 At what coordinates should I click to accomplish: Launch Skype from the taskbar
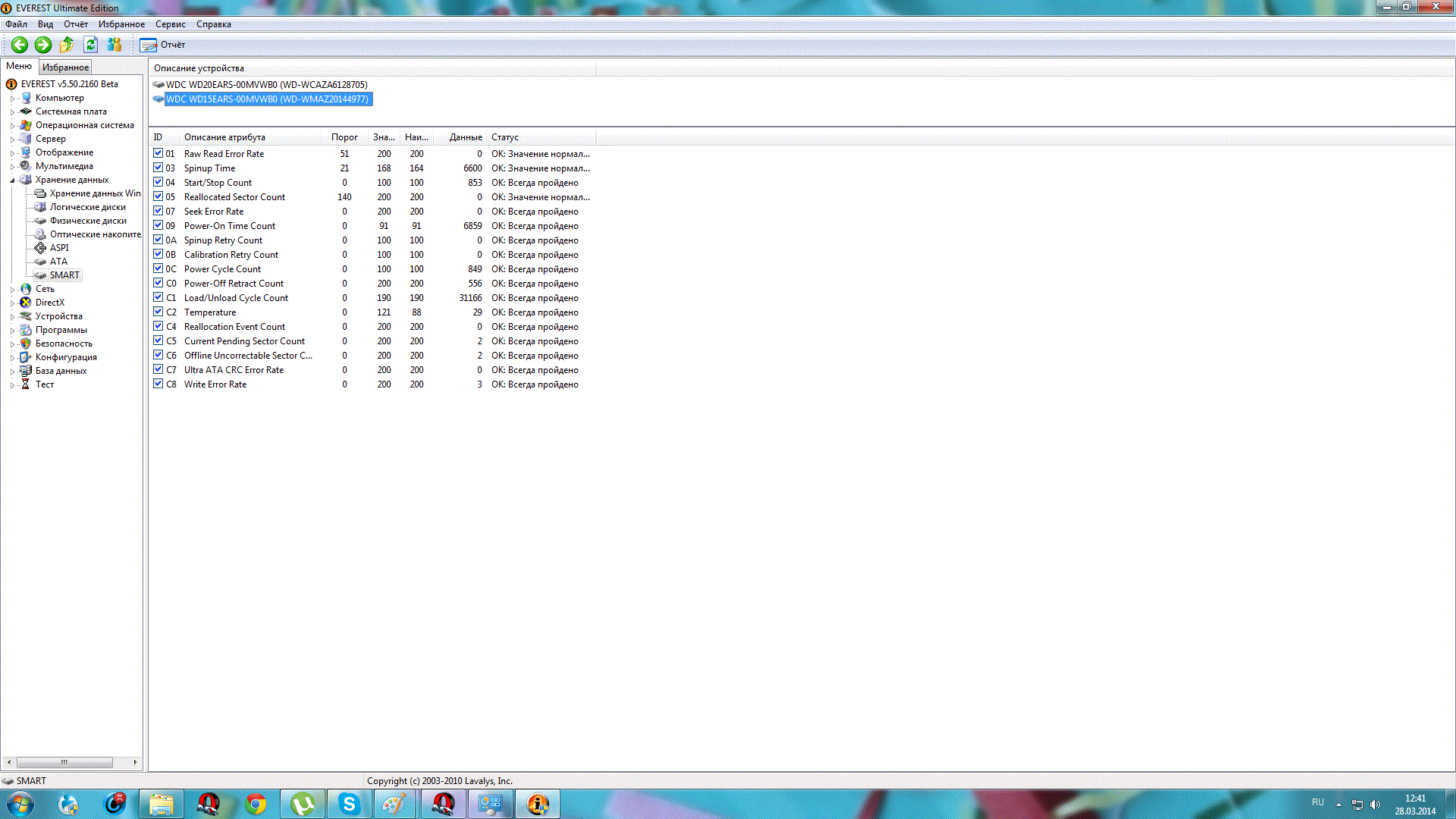[349, 804]
